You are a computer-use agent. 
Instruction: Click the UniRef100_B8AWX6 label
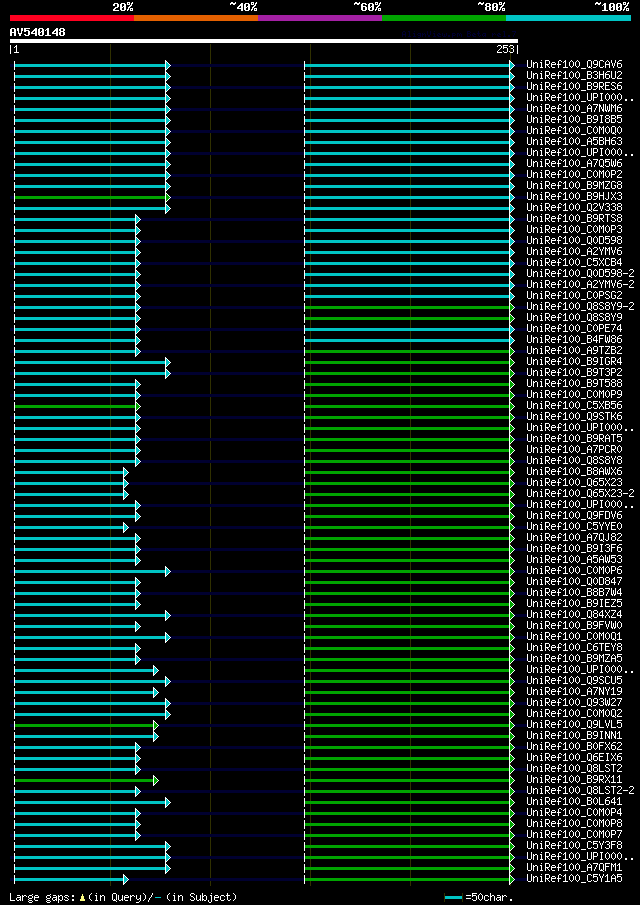[574, 472]
